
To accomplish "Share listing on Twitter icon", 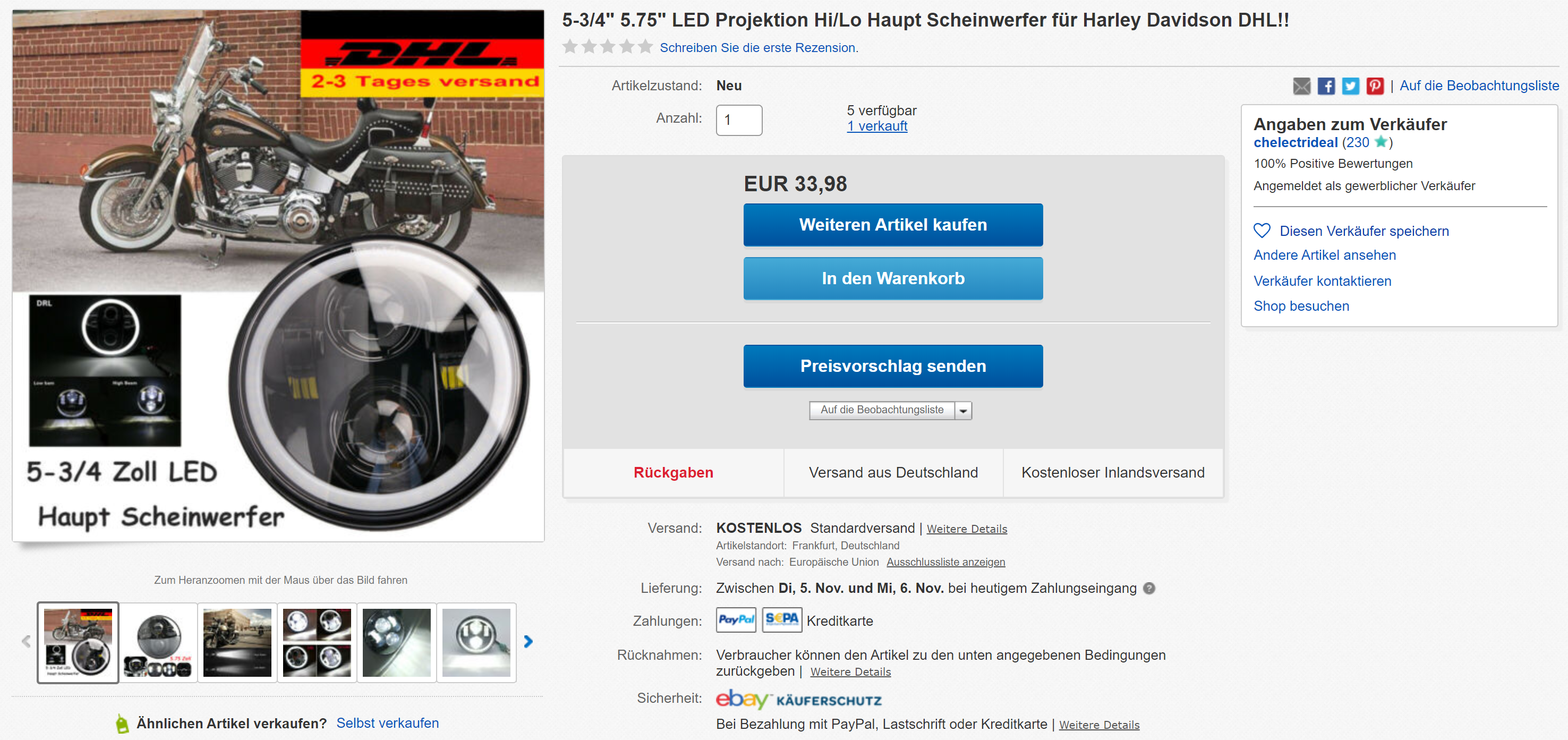I will pos(1350,86).
